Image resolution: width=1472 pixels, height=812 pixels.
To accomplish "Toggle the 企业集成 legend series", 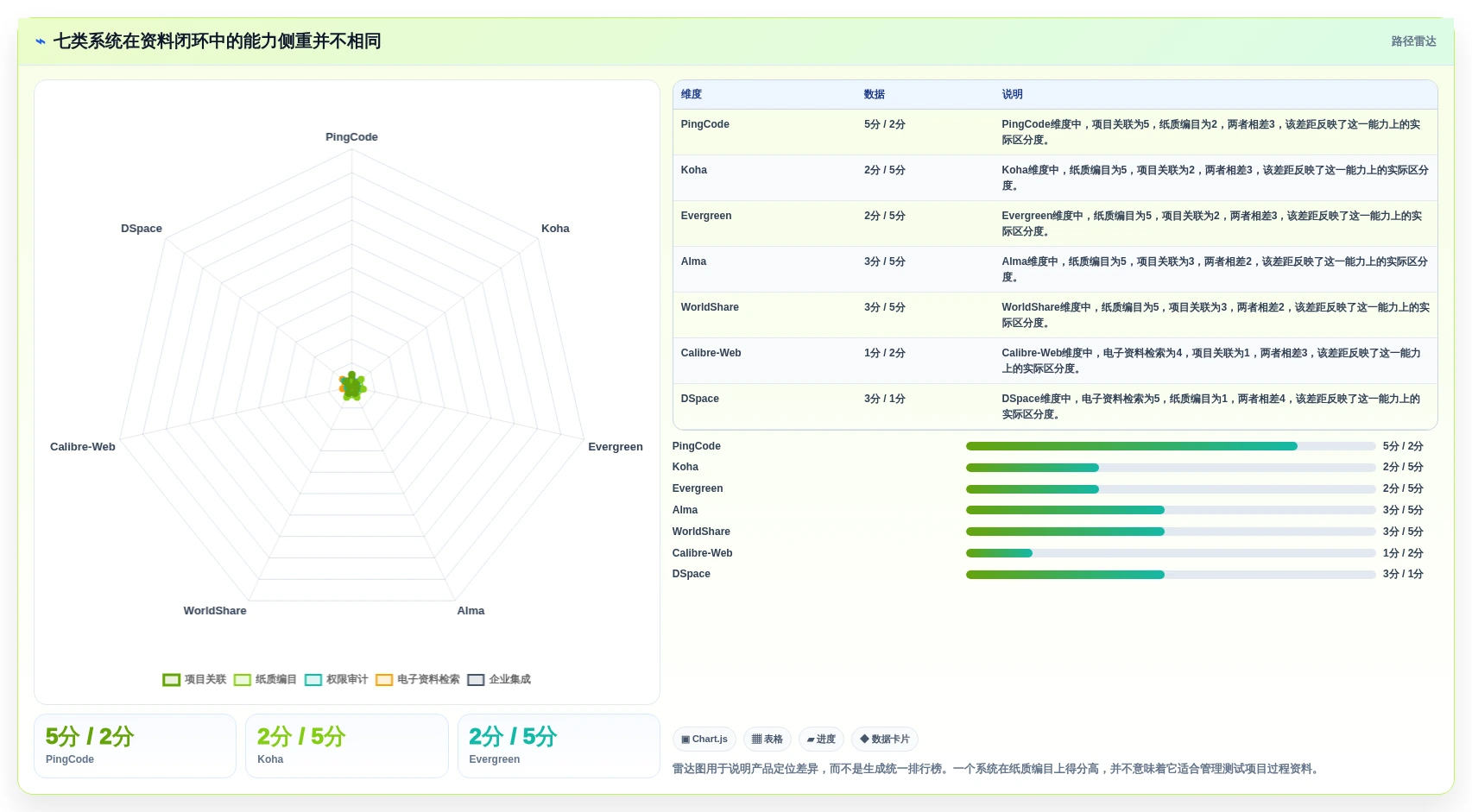I will (499, 680).
